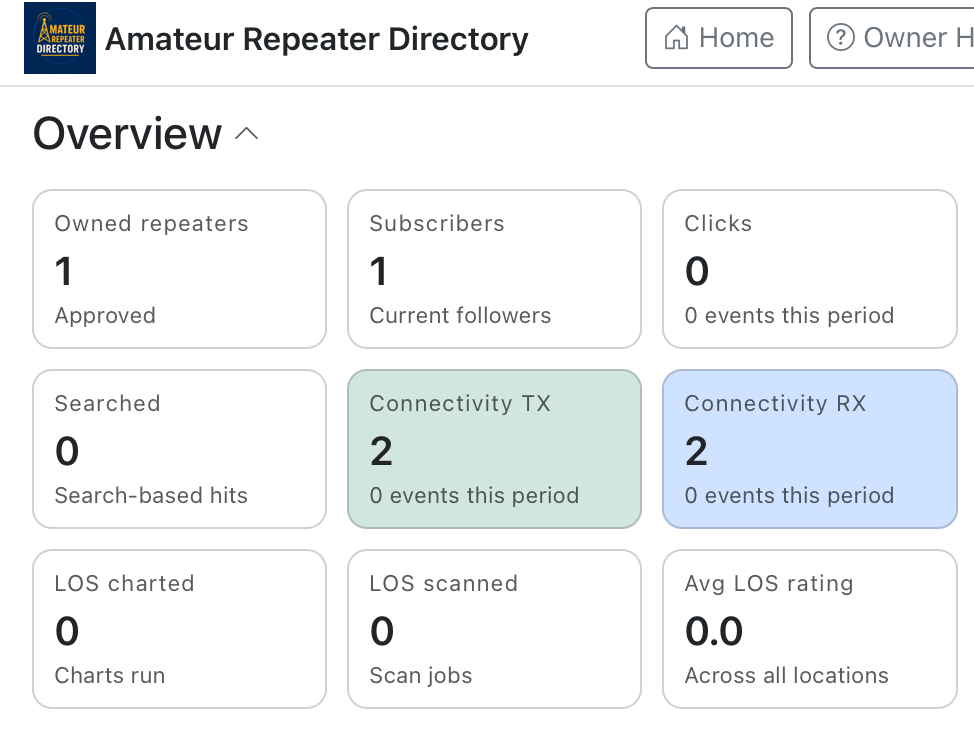Click the 'Search-based hits' caption text

click(x=151, y=496)
